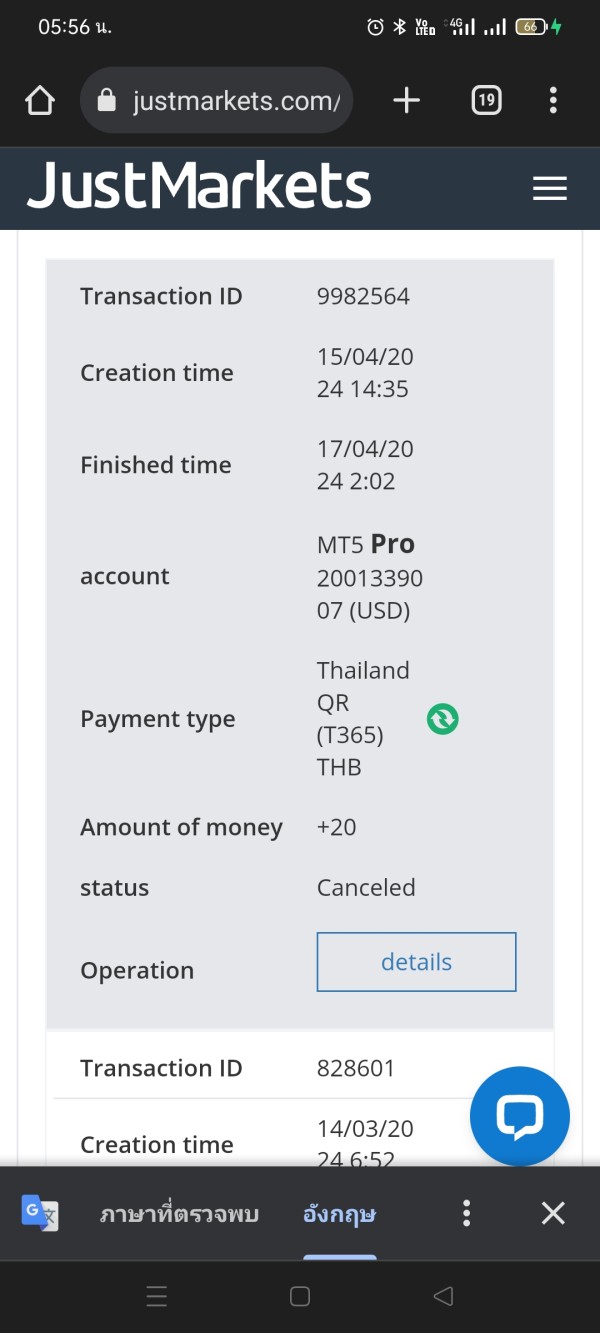Open the live chat bubble
600x1333 pixels.
point(519,1116)
